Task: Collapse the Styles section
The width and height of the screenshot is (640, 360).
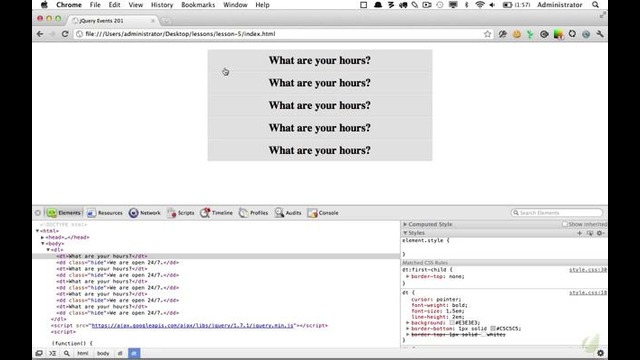Action: coord(405,233)
